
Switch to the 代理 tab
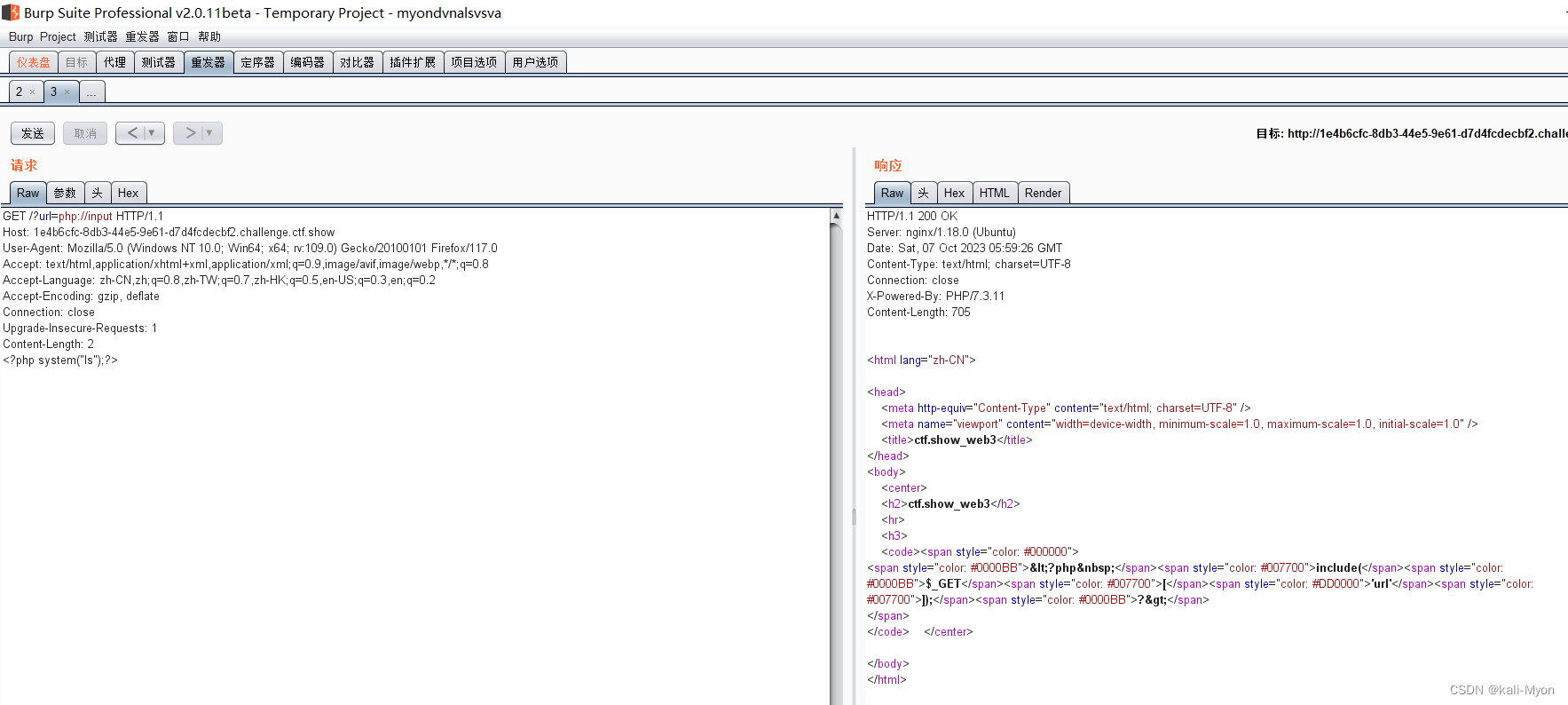(x=115, y=62)
